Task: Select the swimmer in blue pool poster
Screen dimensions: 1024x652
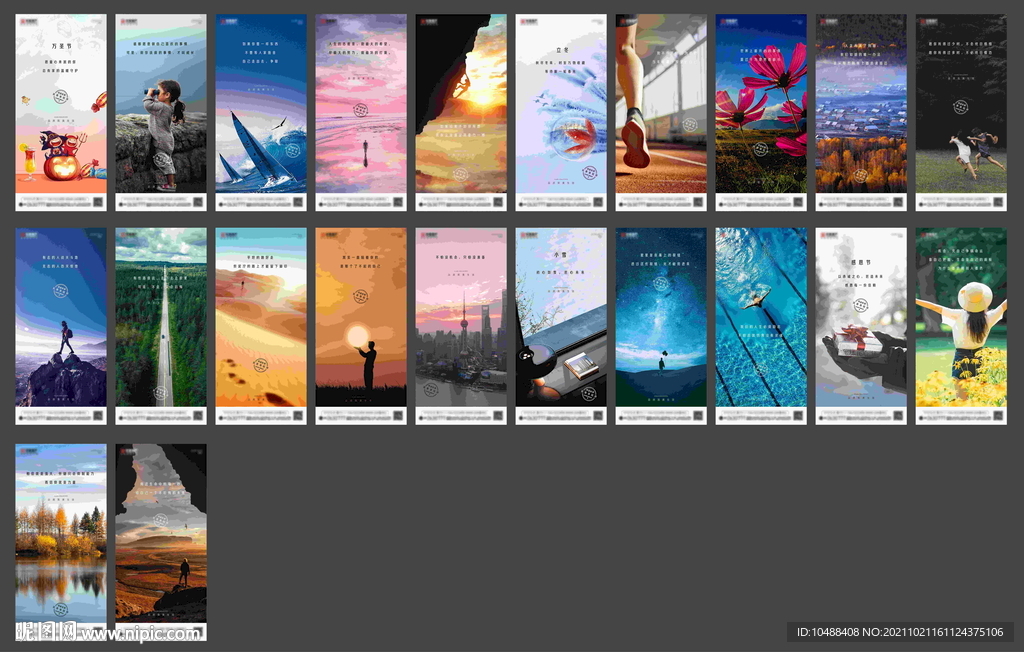Action: tap(761, 326)
